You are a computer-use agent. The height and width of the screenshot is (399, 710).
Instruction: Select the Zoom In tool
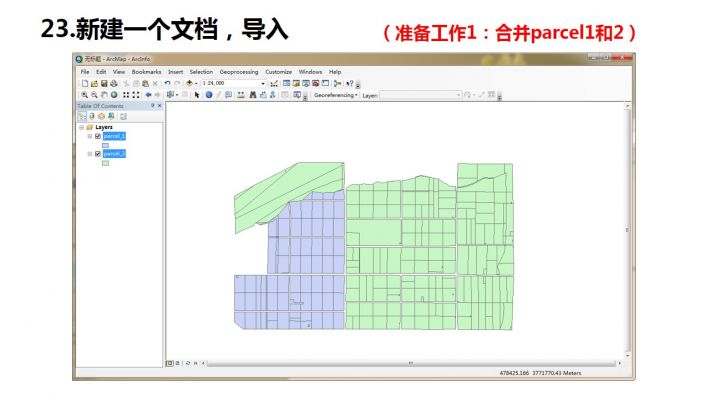84,95
